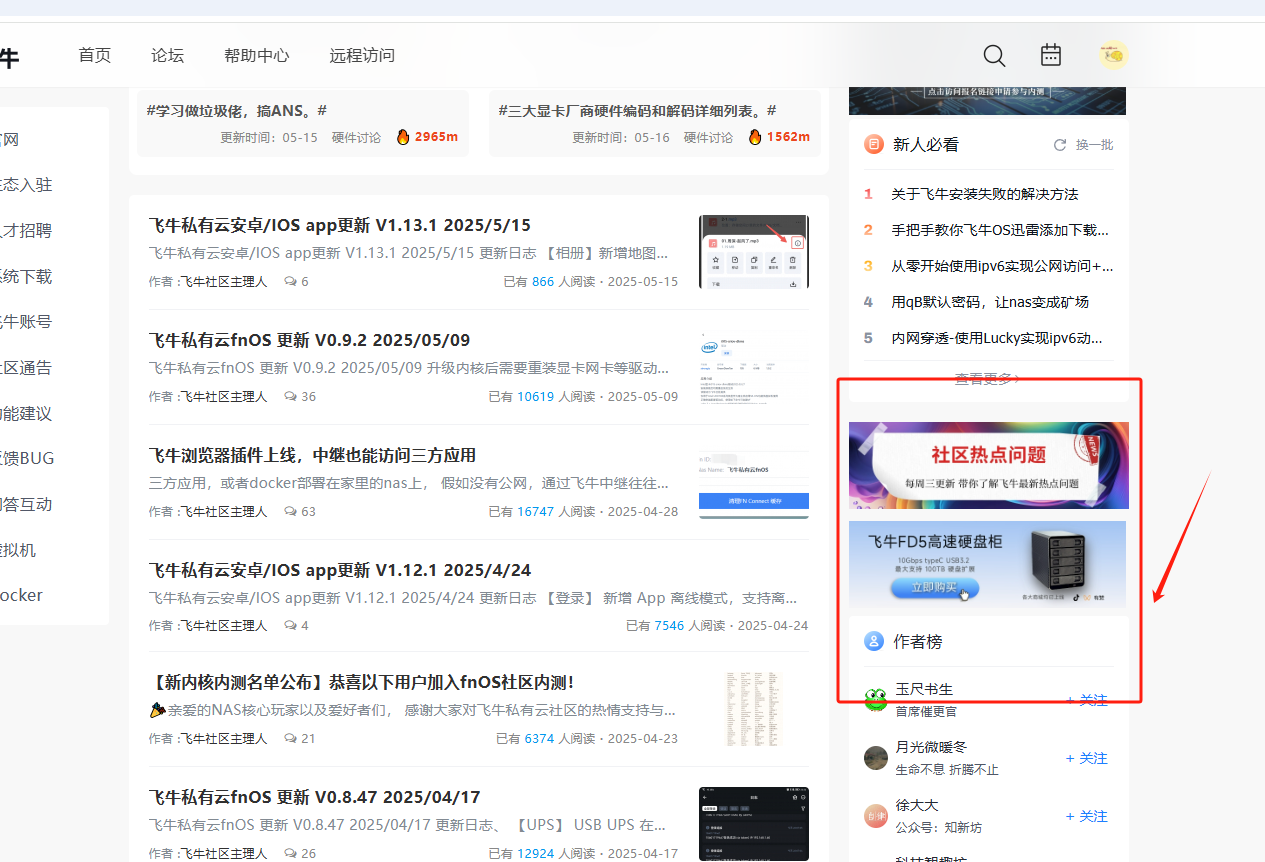Open thumbnail of 飞牛浏览器插件上线 post
This screenshot has height=862, width=1265.
click(754, 482)
